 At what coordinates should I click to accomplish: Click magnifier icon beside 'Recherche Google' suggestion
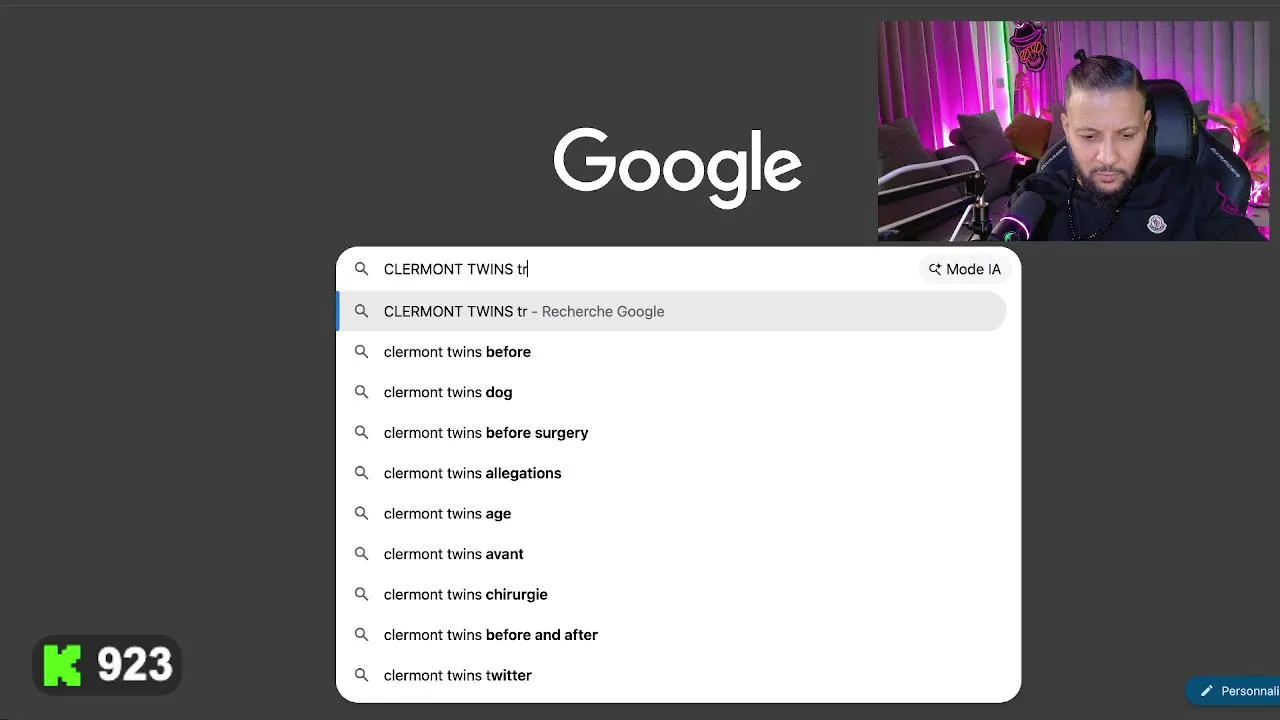point(362,311)
